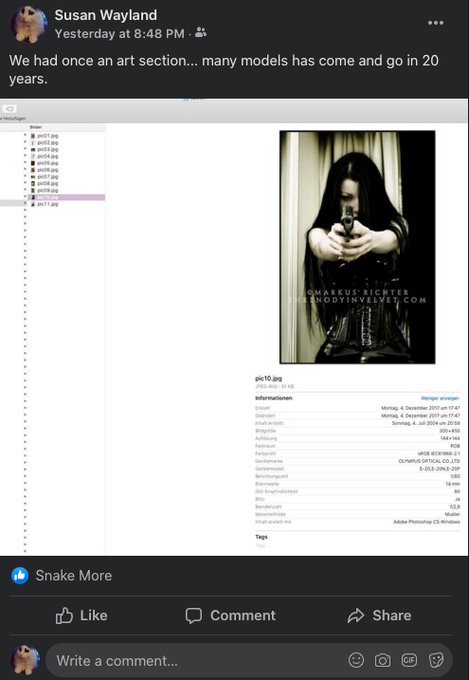The width and height of the screenshot is (469, 680).
Task: Open the posted screenshot image
Action: 234,327
